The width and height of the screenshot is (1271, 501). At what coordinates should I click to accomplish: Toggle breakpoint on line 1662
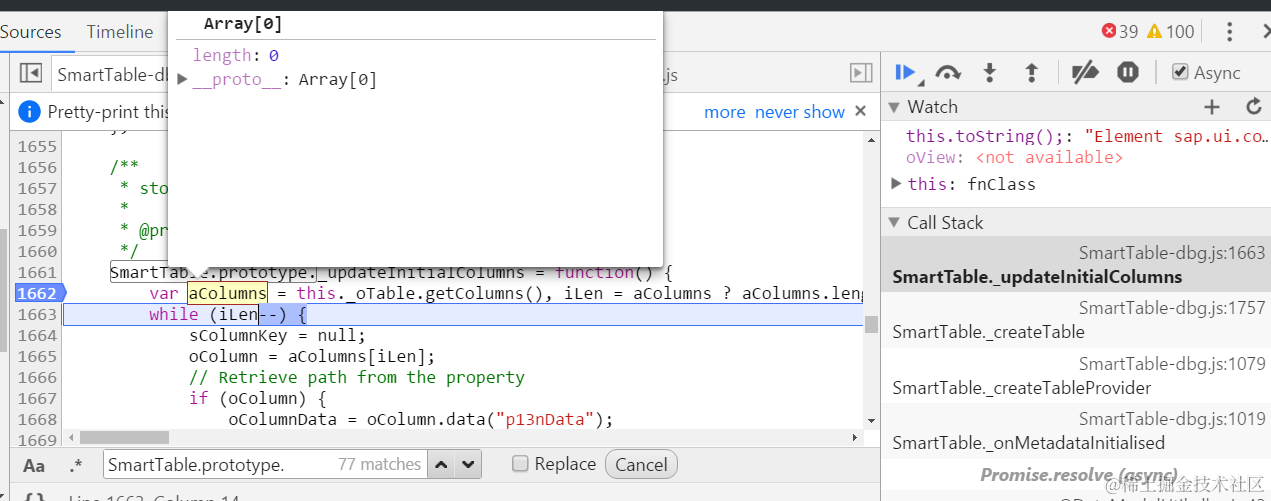[x=38, y=293]
